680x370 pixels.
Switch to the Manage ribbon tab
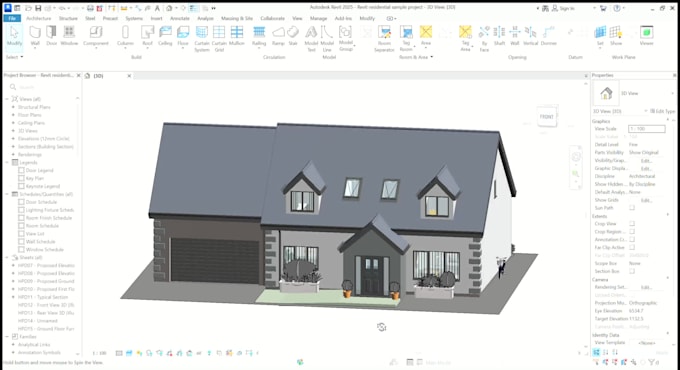318,18
